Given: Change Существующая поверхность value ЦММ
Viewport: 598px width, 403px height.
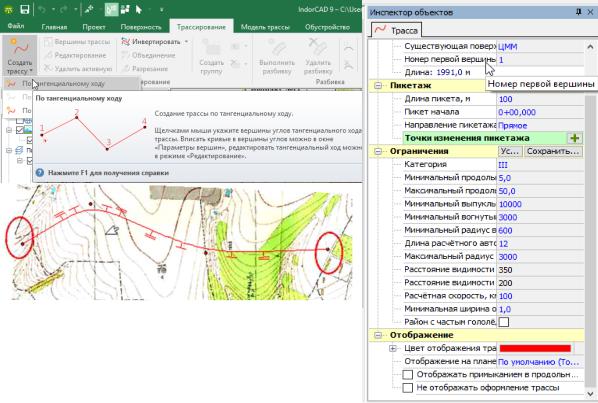Looking at the screenshot, I should coord(540,47).
